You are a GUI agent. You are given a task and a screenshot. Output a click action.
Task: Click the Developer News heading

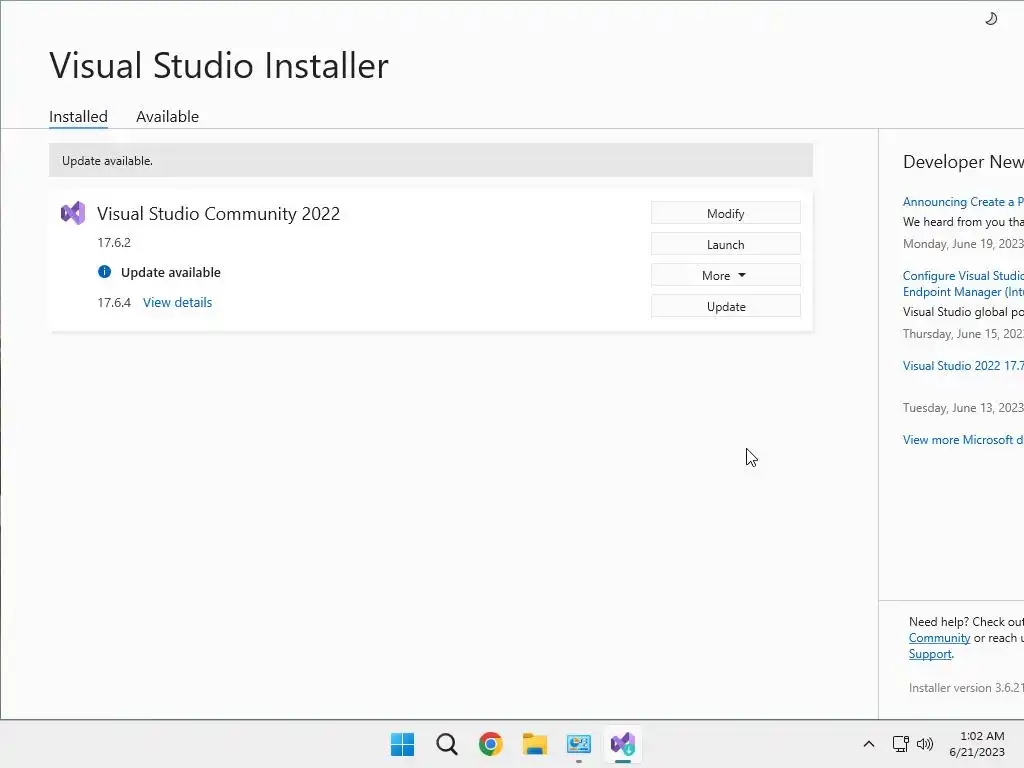[963, 162]
